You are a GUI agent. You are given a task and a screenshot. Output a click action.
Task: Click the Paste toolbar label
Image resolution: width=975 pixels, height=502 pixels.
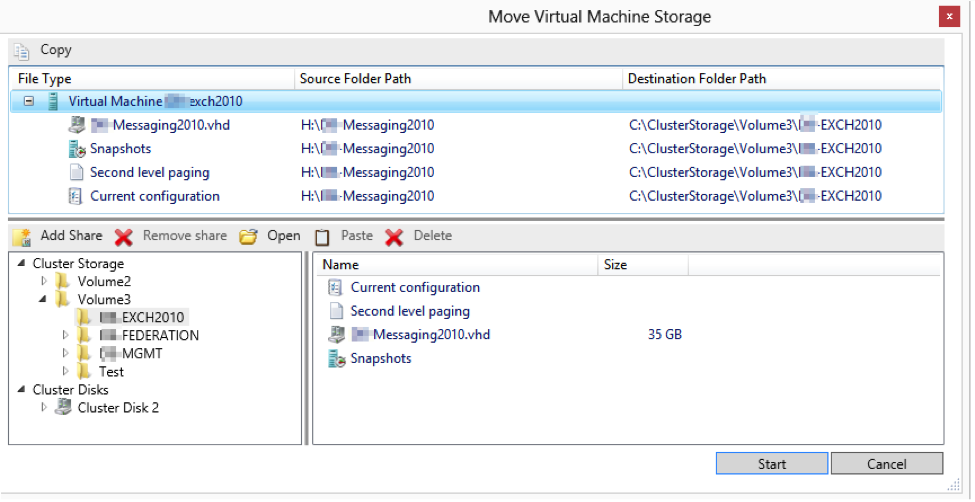point(357,235)
